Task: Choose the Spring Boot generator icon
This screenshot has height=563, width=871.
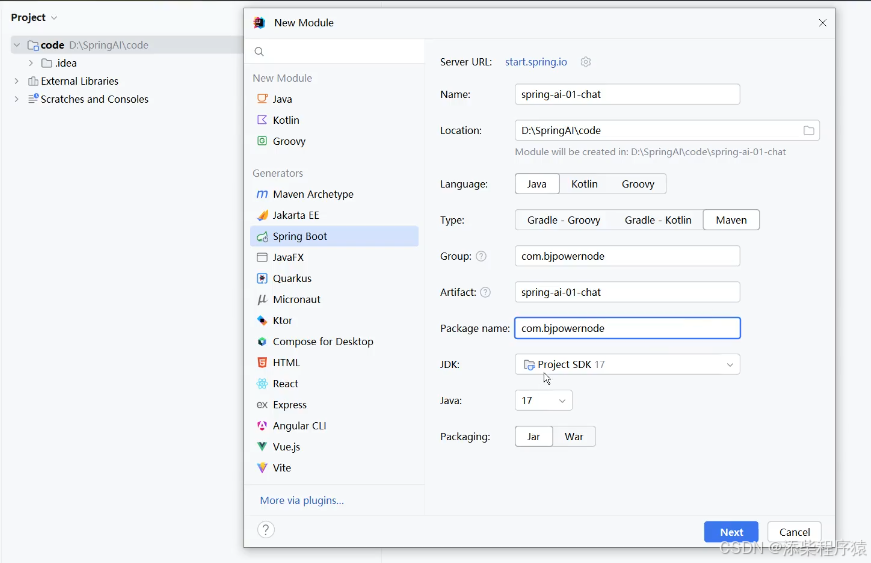Action: point(262,237)
